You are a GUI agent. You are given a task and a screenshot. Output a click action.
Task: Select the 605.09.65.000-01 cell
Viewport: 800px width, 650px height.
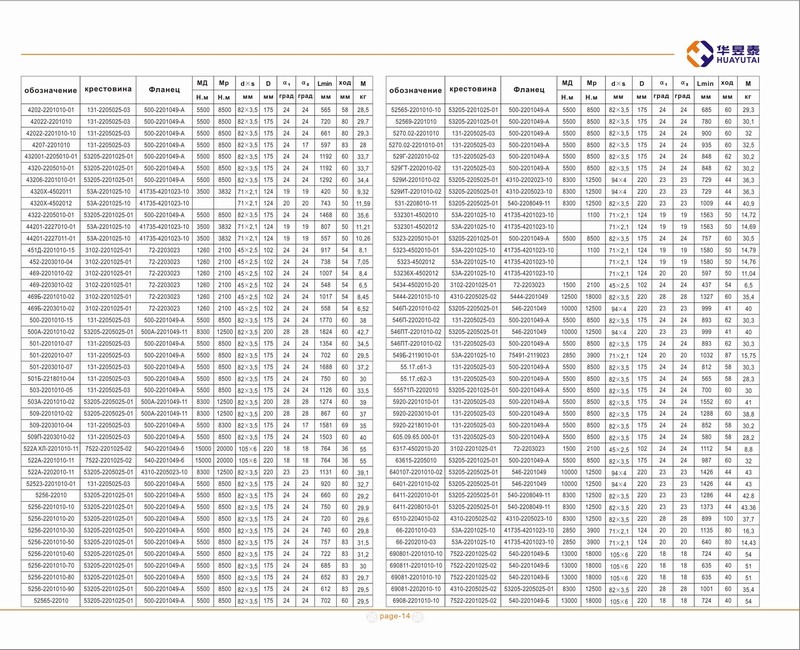[415, 437]
